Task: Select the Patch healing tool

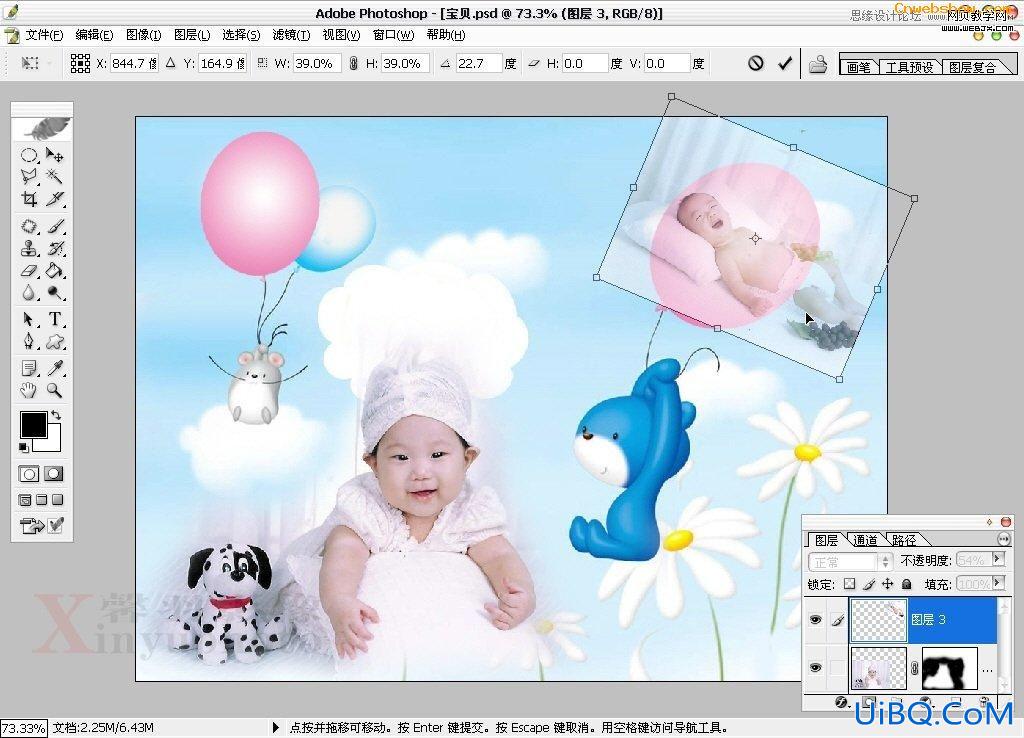Action: pos(28,227)
